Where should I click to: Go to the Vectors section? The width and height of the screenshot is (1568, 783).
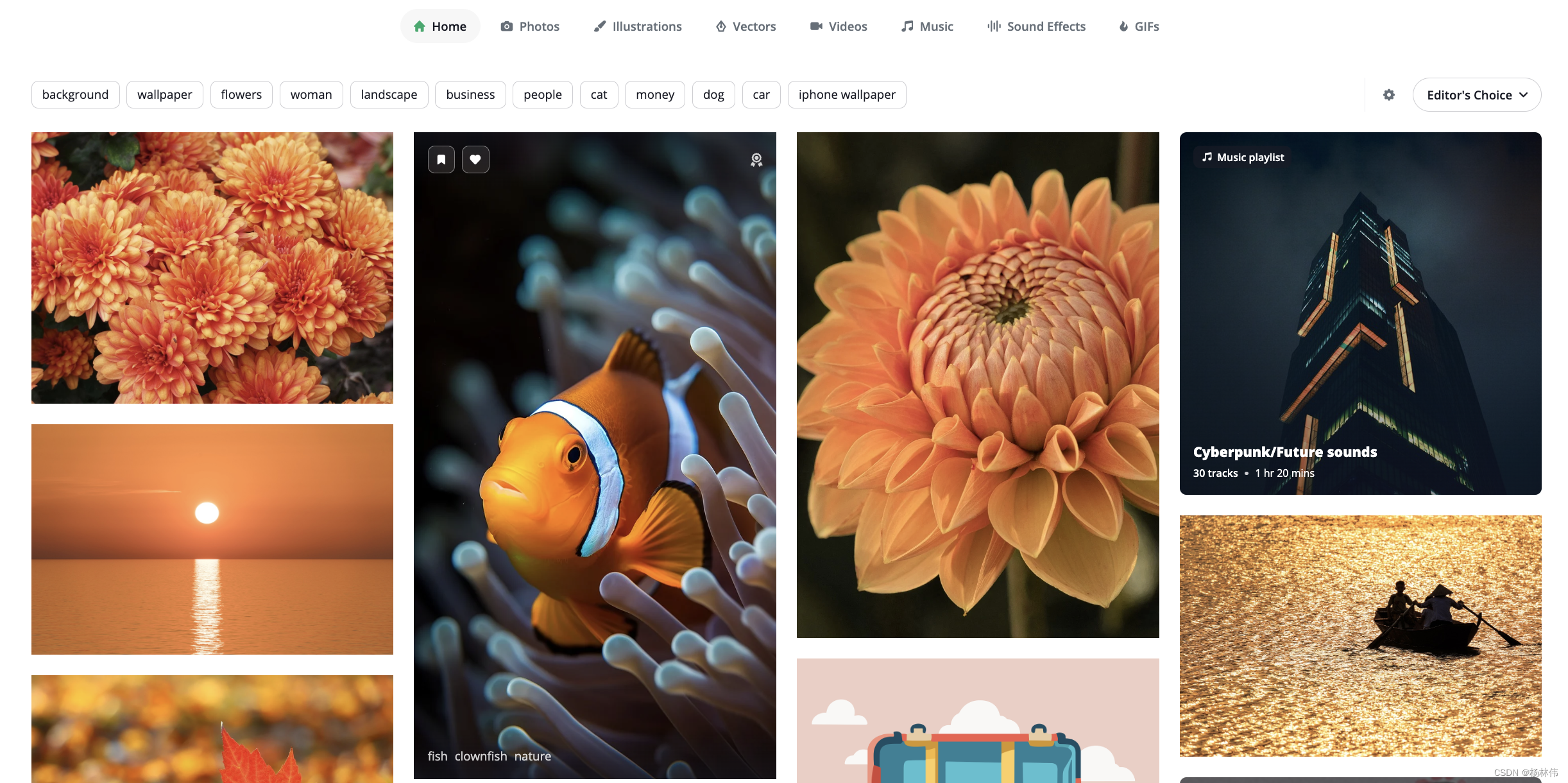746,26
